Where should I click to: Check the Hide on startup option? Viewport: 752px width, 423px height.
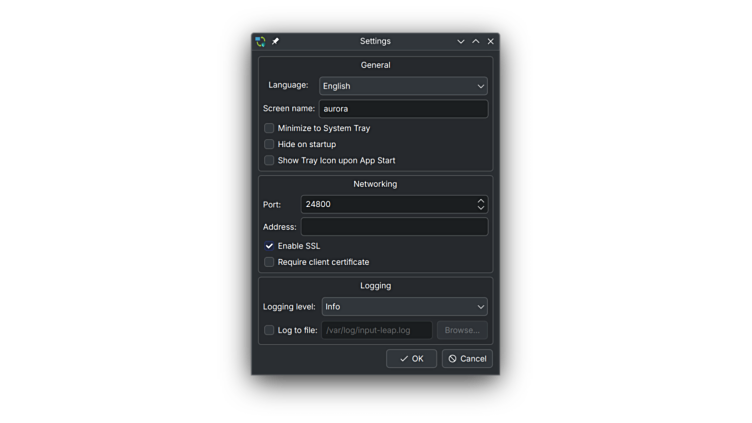point(269,144)
